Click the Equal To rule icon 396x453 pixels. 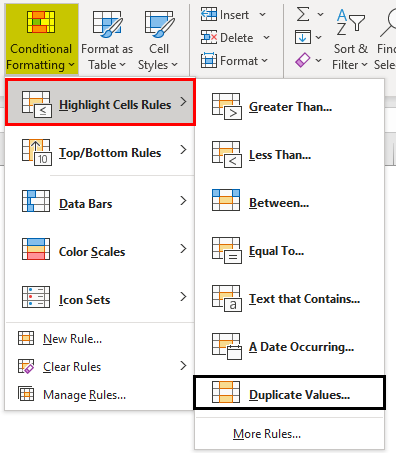[x=227, y=250]
